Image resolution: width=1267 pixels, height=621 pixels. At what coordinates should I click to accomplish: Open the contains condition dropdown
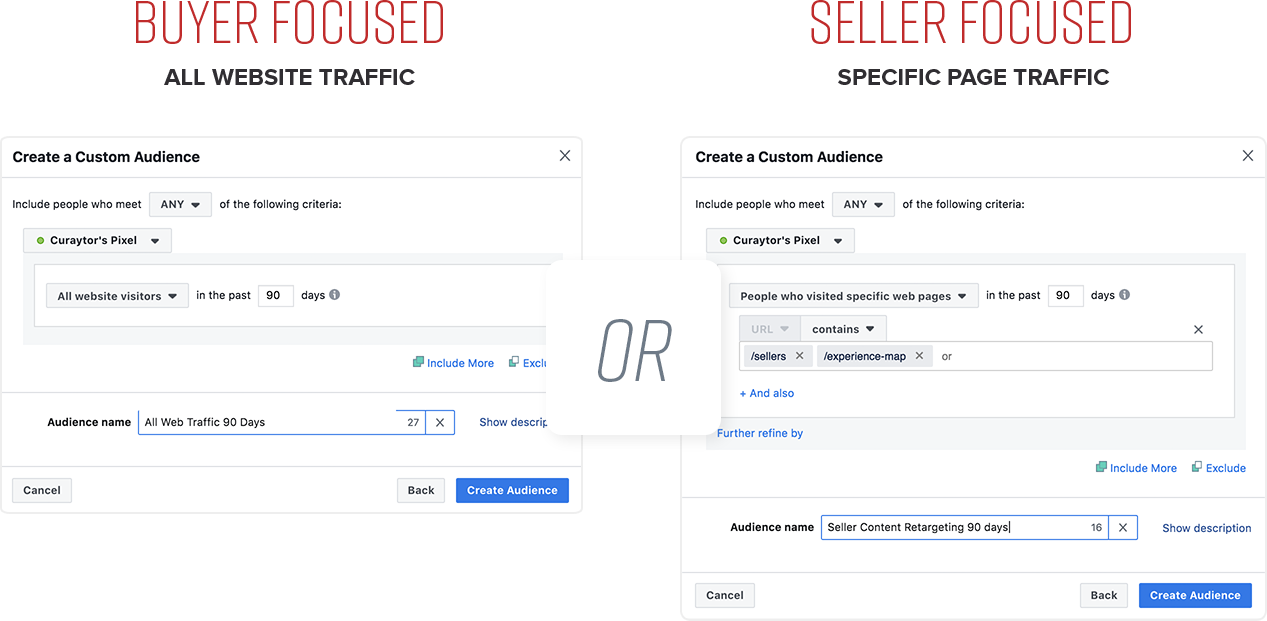click(x=843, y=329)
